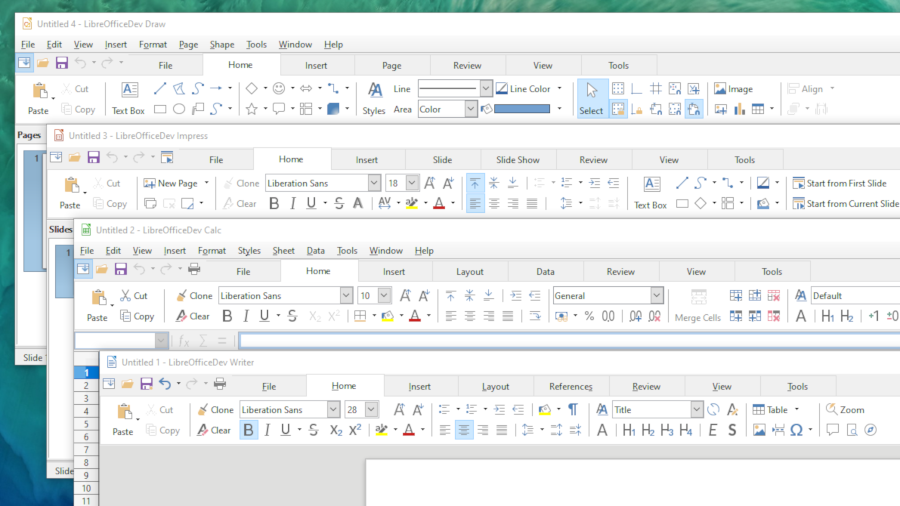
Task: Click blue area fill color bar in Draw
Action: point(522,109)
